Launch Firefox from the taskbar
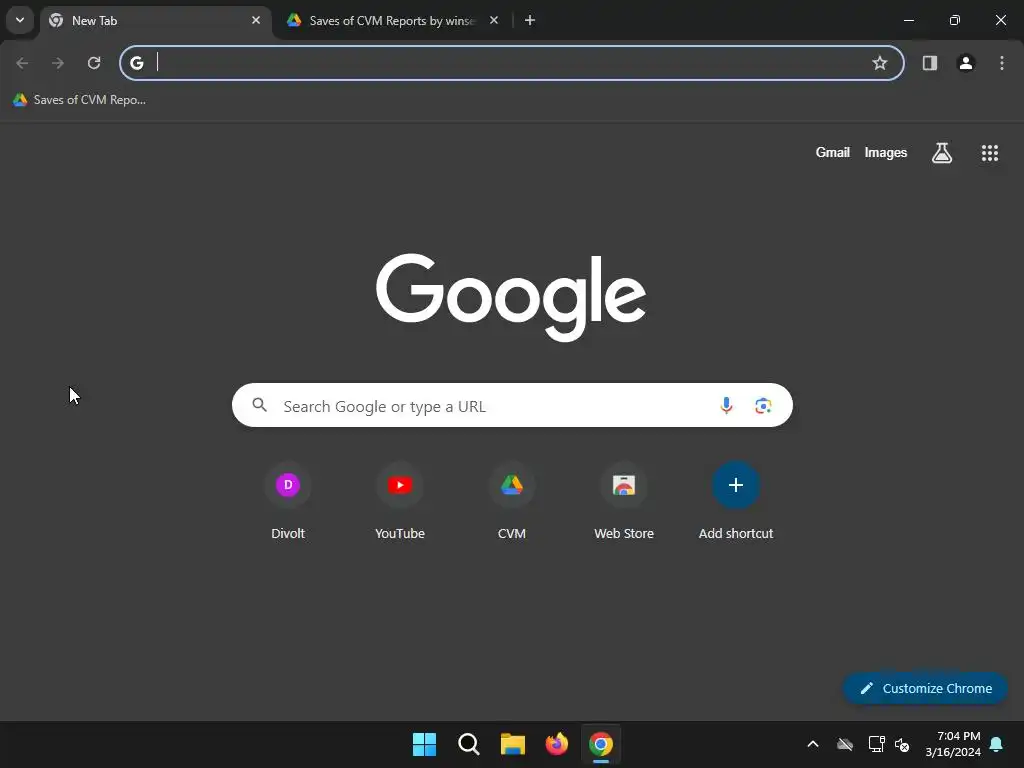Viewport: 1024px width, 768px height. pyautogui.click(x=556, y=744)
